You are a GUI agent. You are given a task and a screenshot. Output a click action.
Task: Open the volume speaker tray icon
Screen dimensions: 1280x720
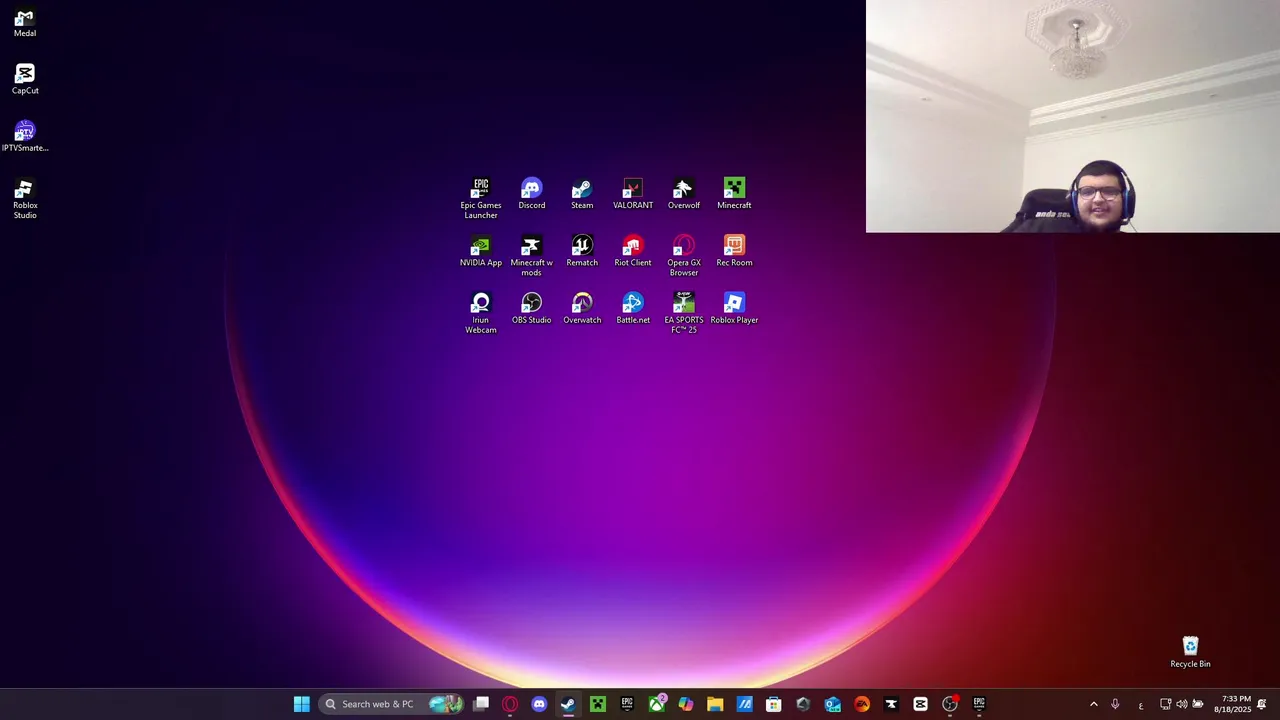(x=1181, y=704)
